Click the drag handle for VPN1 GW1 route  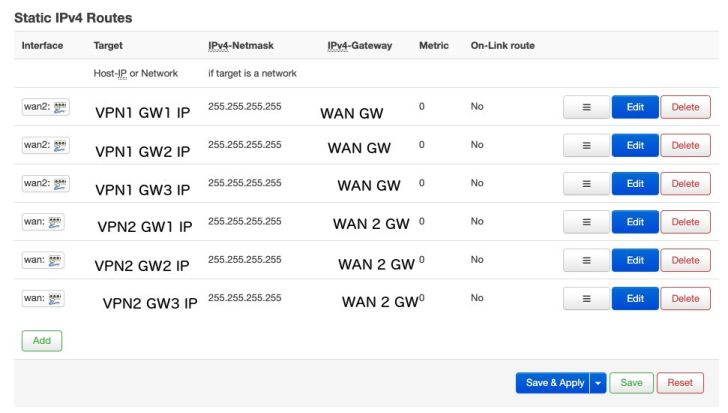[585, 107]
